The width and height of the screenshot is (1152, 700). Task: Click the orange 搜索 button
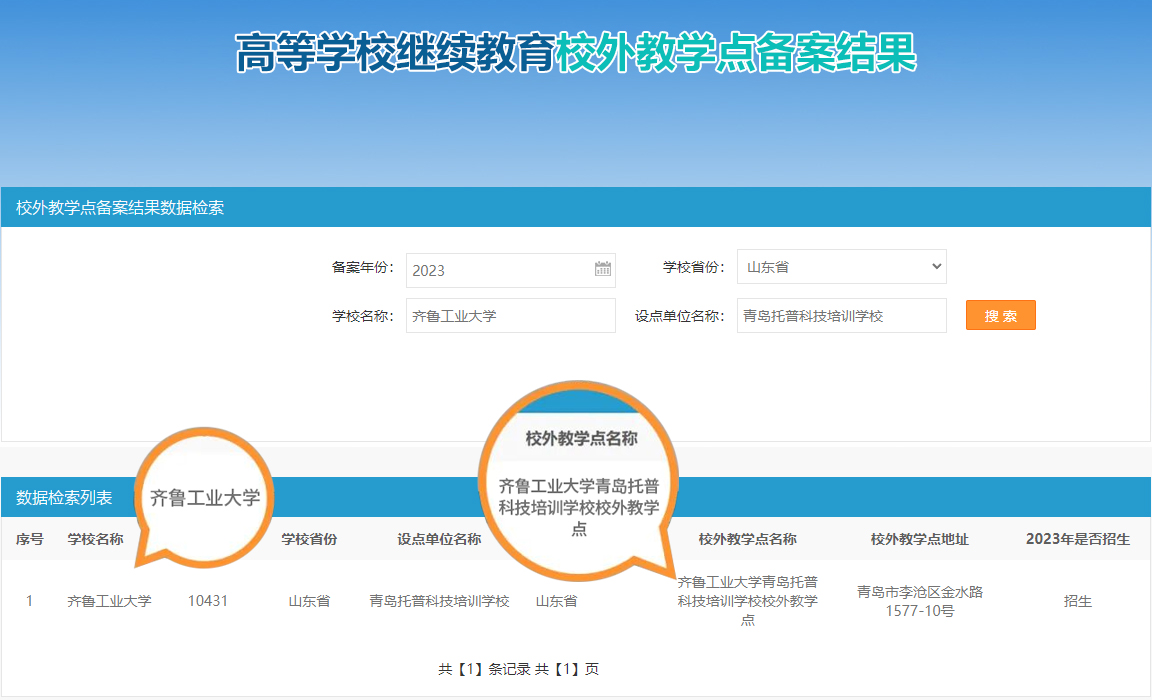point(1000,315)
